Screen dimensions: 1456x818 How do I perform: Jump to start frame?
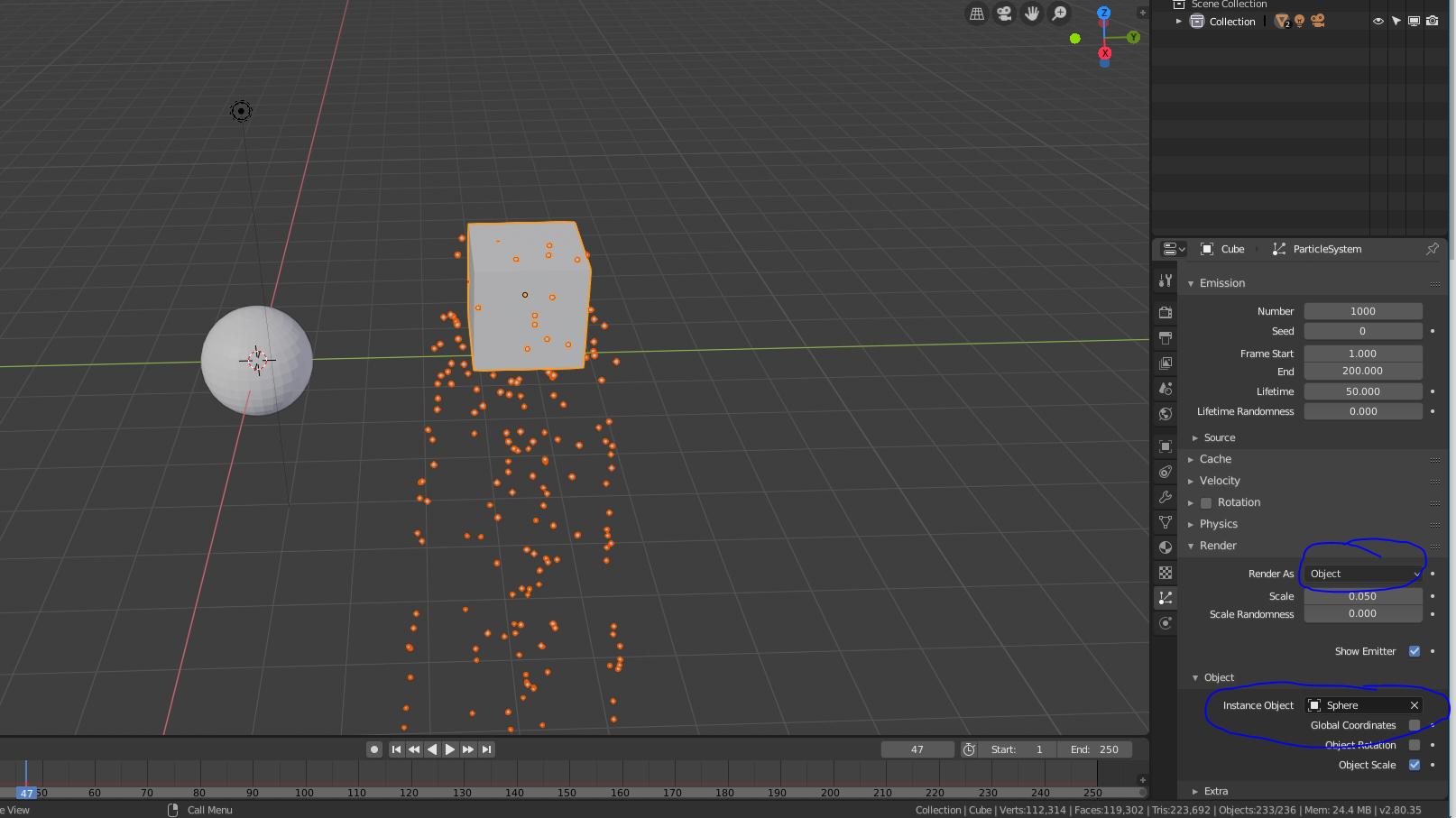tap(396, 749)
